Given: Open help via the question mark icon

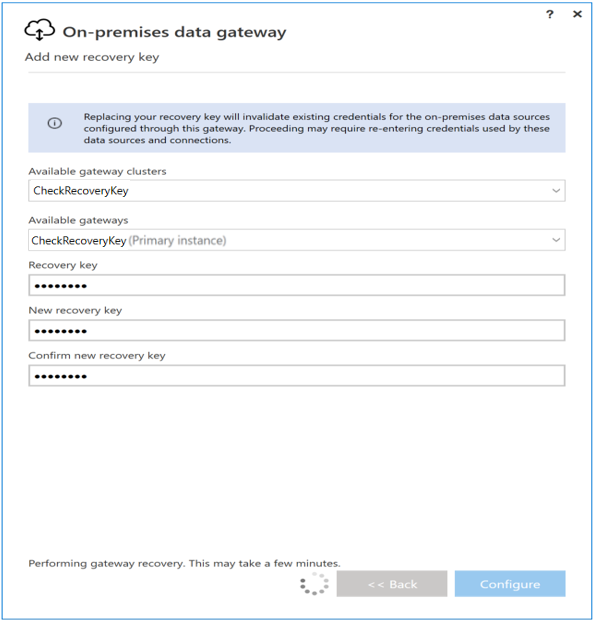Looking at the screenshot, I should click(550, 15).
